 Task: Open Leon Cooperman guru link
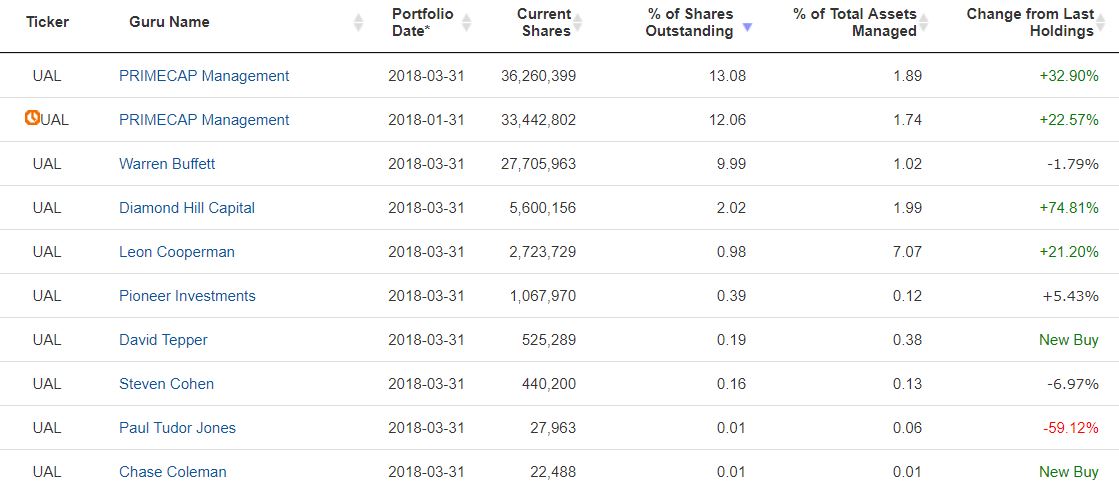177,252
